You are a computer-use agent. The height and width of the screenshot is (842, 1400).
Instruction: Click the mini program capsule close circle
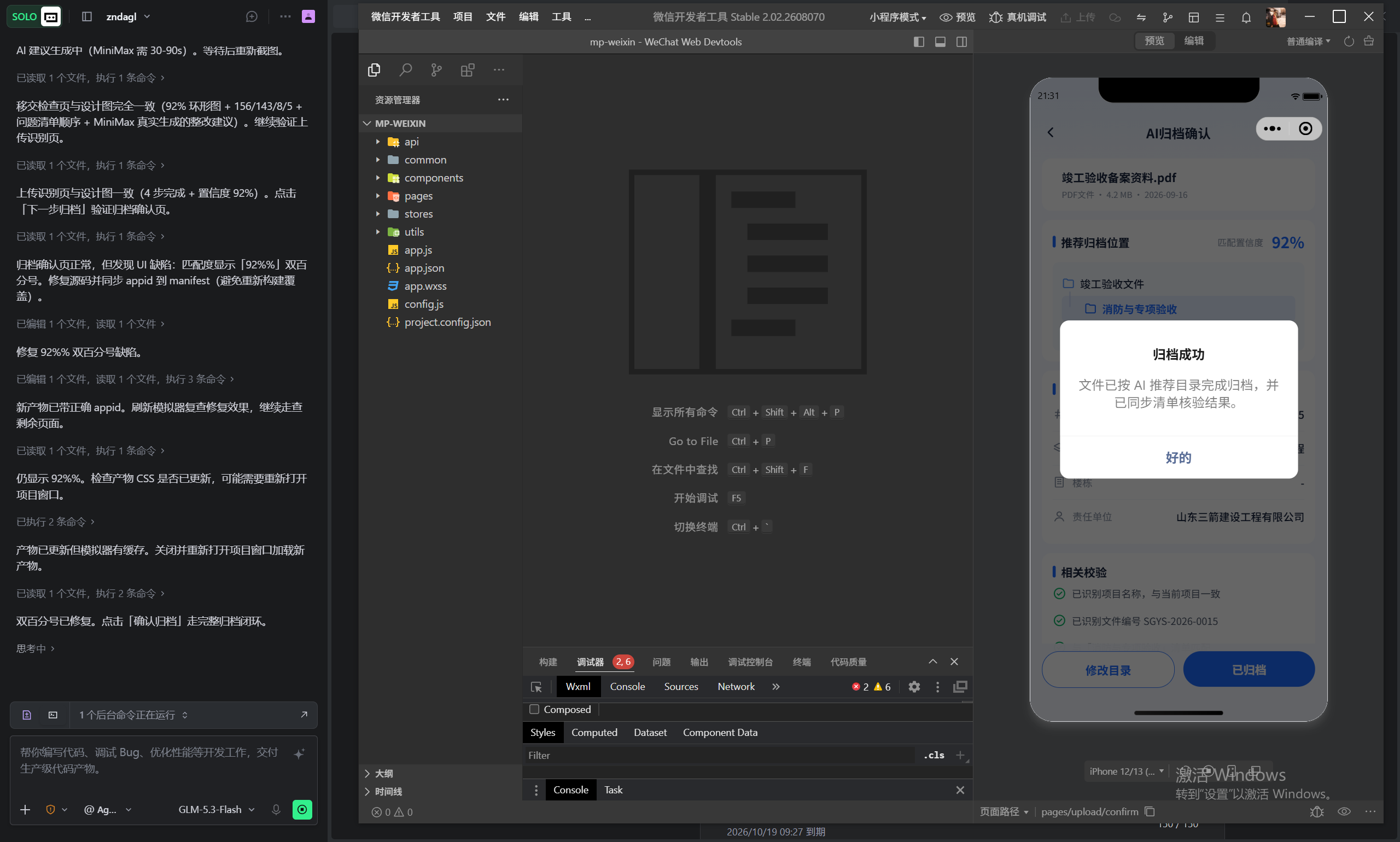pos(1305,129)
